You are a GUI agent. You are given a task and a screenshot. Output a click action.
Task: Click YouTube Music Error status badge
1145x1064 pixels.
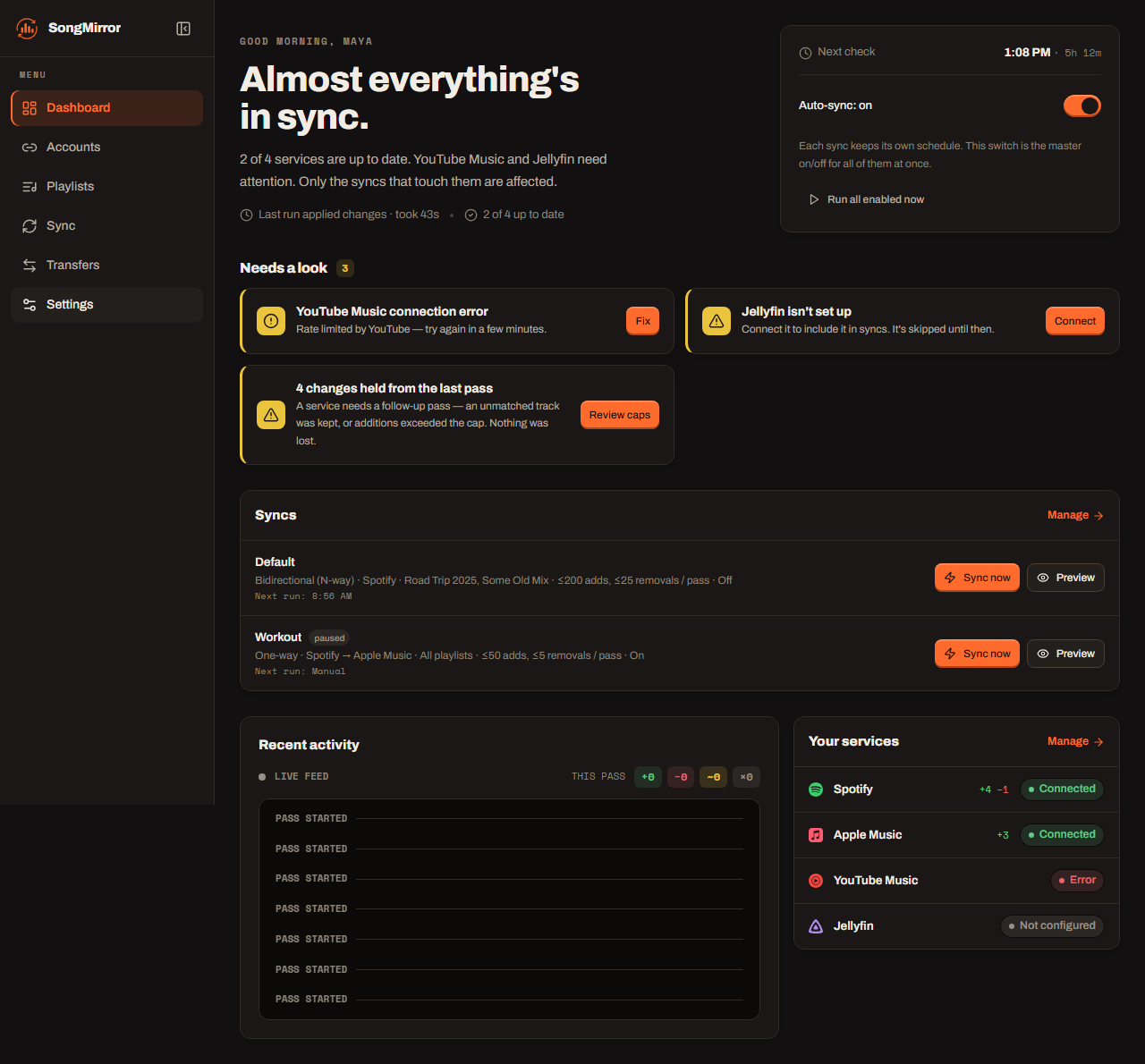point(1077,881)
